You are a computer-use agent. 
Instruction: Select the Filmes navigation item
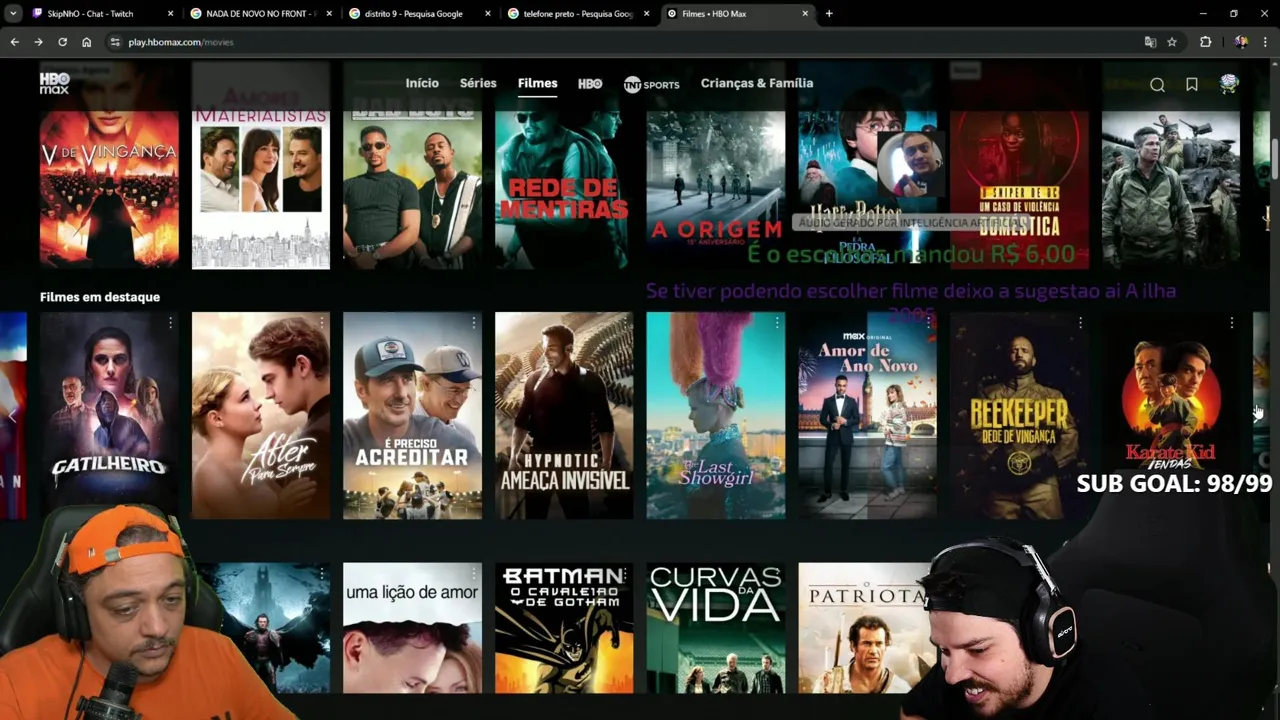(x=537, y=83)
